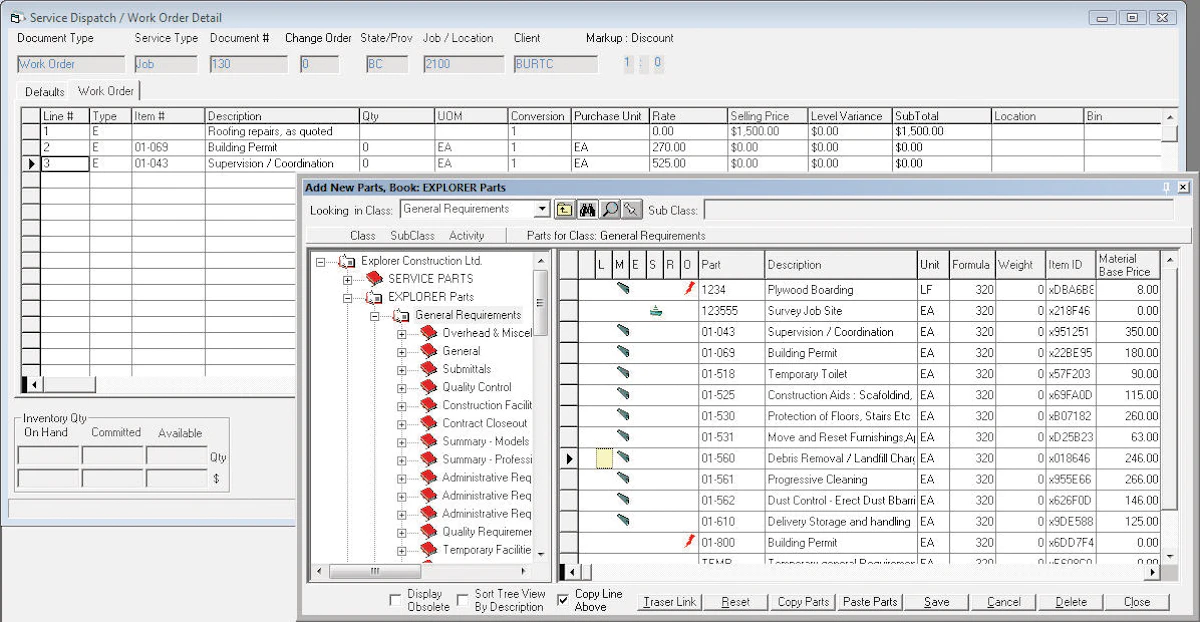Expand the SERVICE PARTS tree node
This screenshot has height=622, width=1200.
click(348, 279)
